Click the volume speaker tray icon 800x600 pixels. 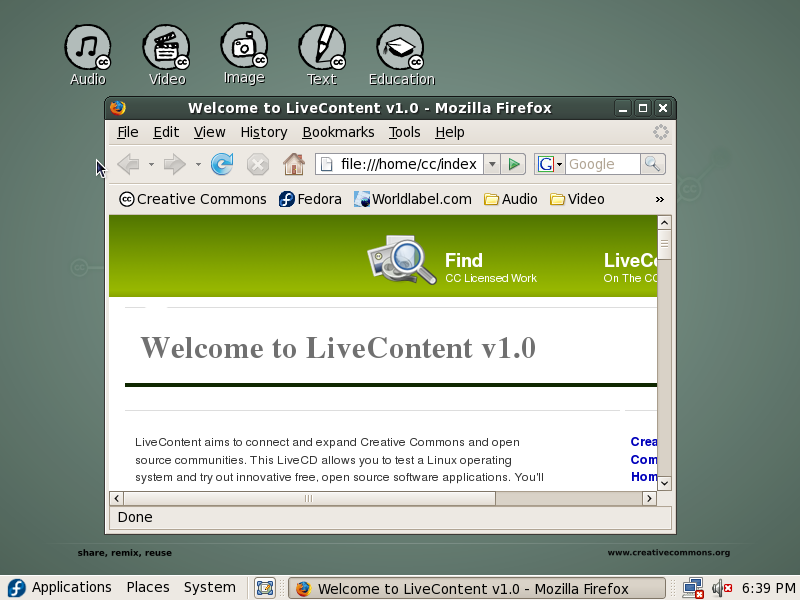[x=721, y=588]
